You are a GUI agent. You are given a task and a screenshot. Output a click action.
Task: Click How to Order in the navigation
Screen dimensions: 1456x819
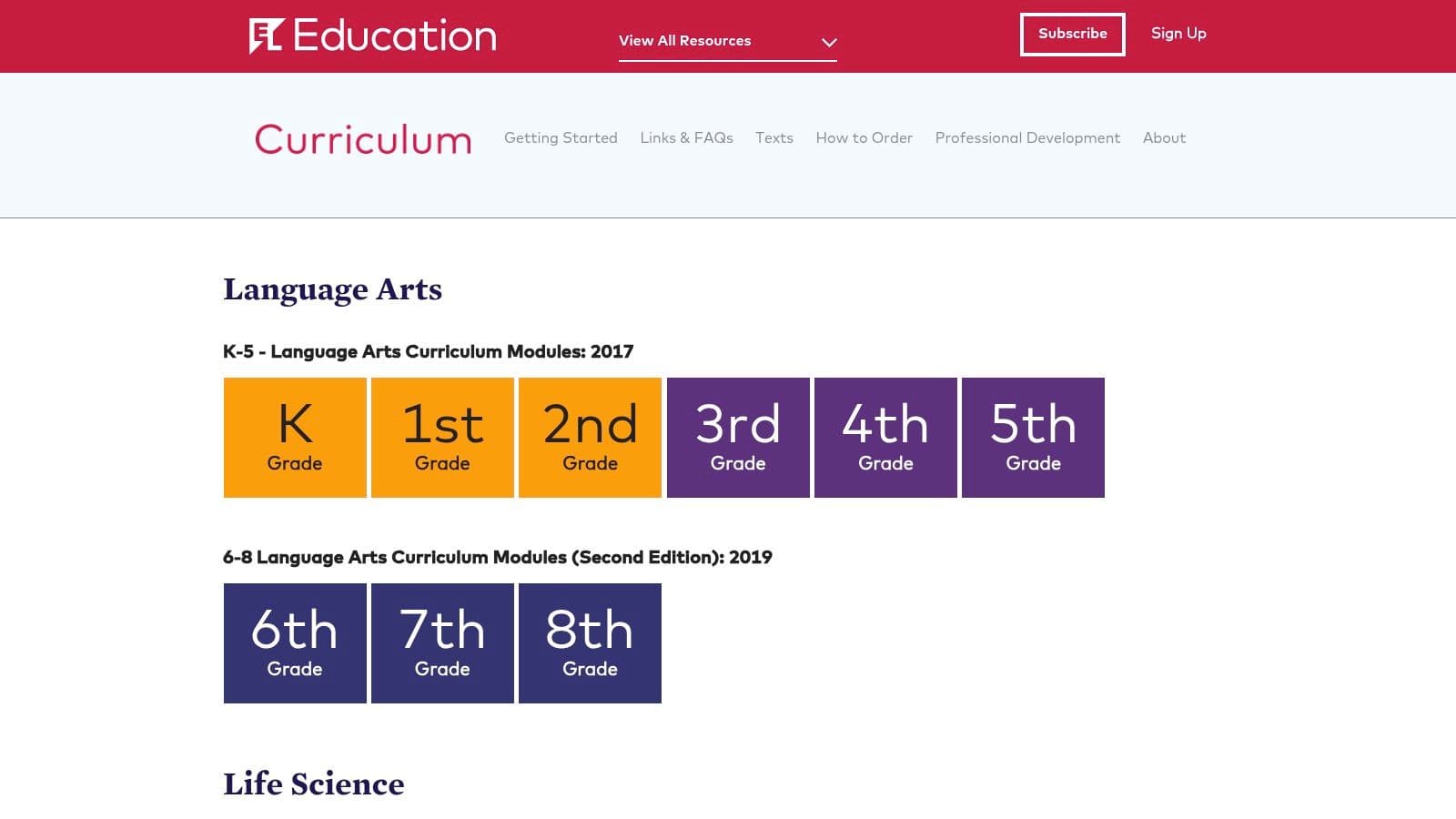click(x=864, y=137)
